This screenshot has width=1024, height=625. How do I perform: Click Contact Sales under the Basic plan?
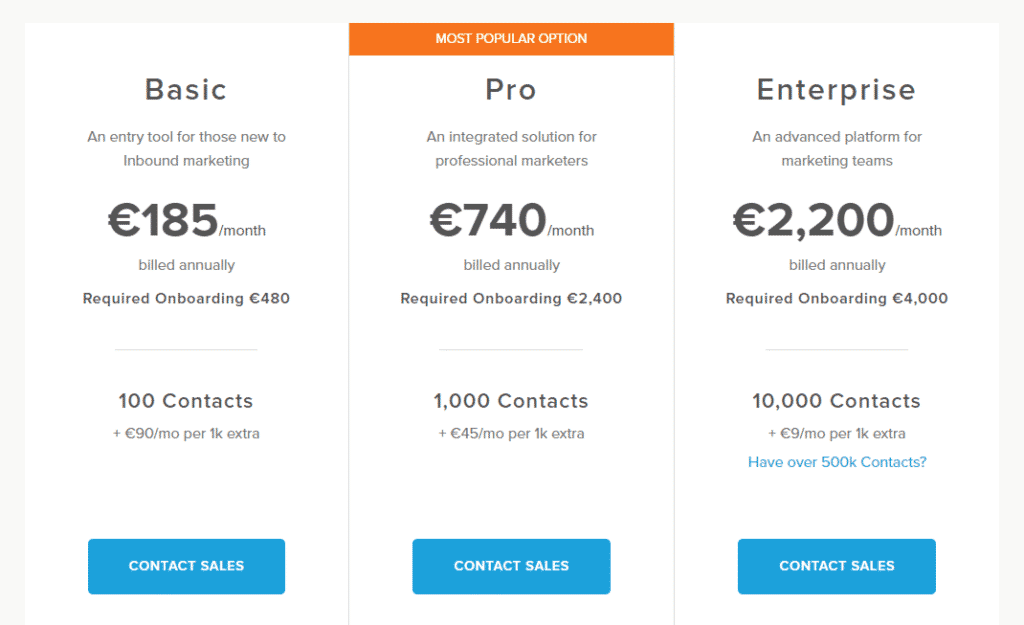tap(186, 566)
